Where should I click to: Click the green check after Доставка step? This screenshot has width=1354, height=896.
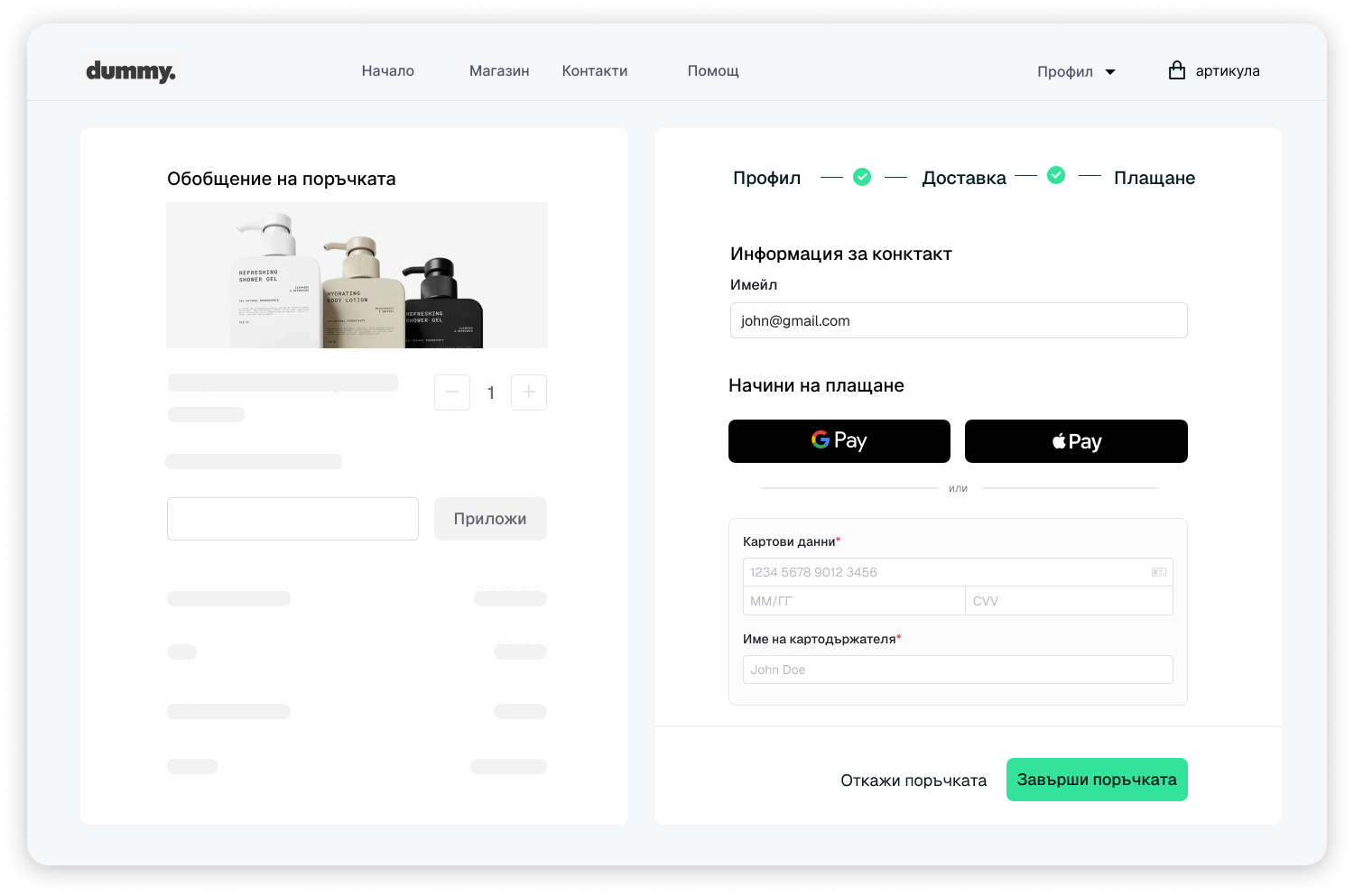tap(1056, 175)
